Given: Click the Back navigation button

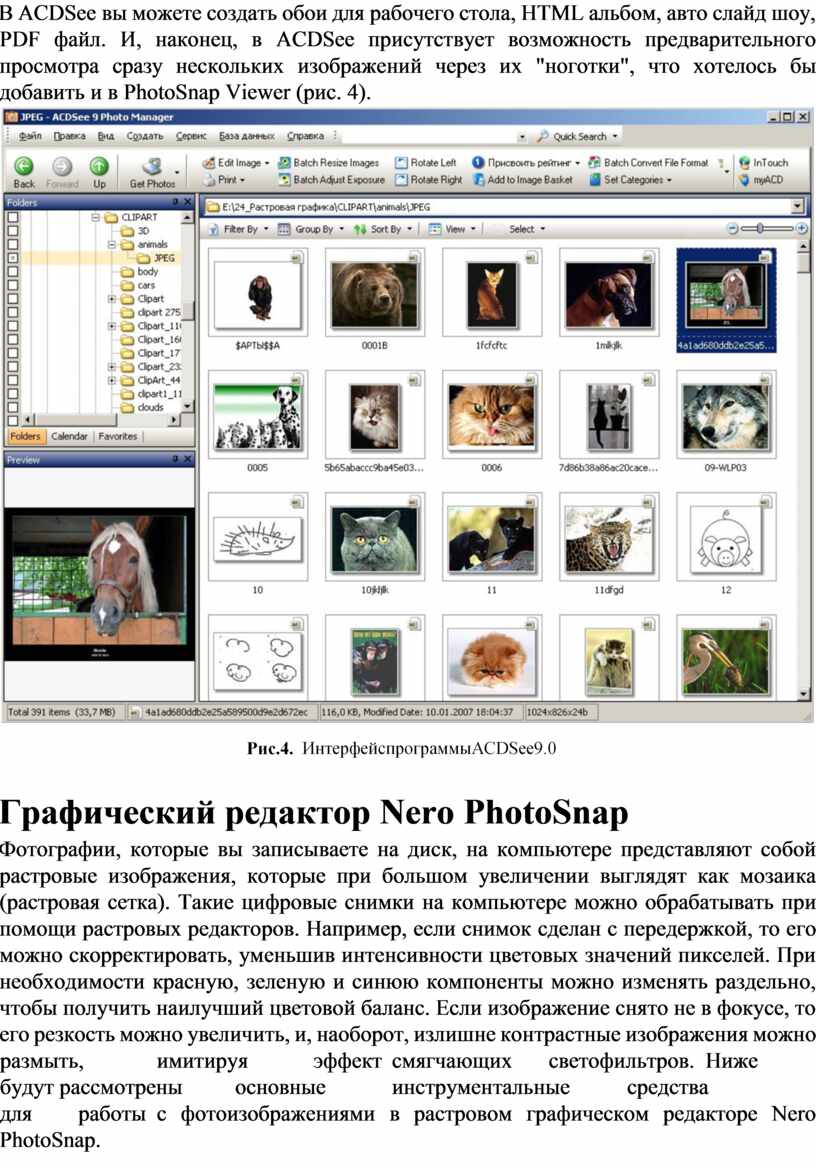Looking at the screenshot, I should coord(24,170).
